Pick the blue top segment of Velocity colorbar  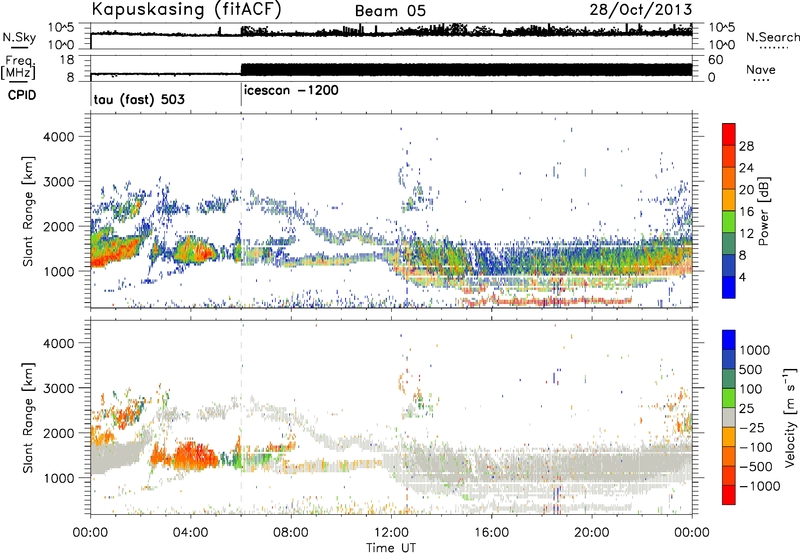click(x=729, y=340)
